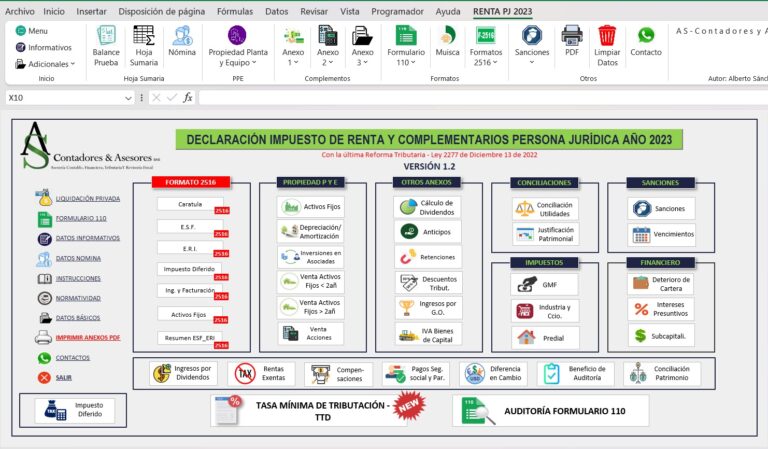Open the Muisca ribbon icon

pyautogui.click(x=447, y=41)
